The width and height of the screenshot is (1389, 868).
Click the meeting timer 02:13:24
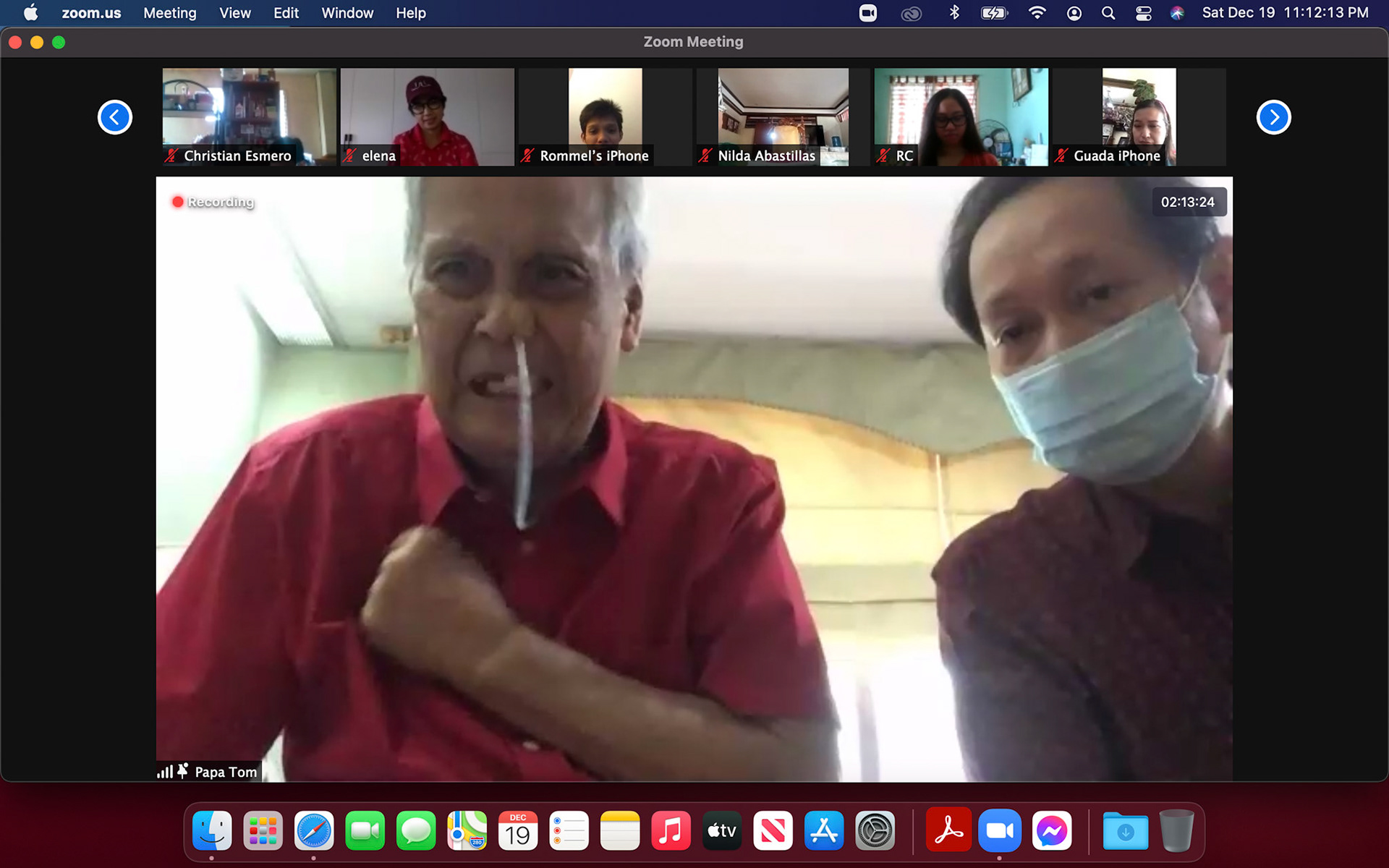point(1187,202)
